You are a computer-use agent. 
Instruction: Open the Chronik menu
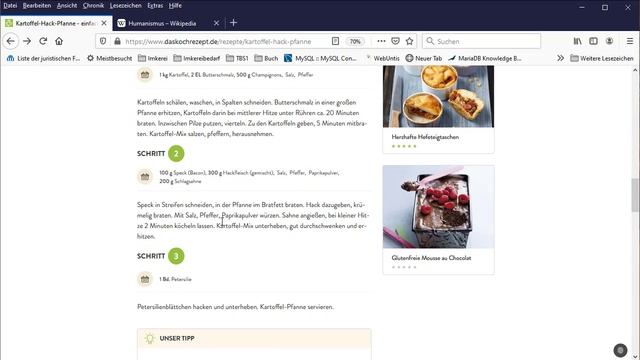tap(93, 6)
